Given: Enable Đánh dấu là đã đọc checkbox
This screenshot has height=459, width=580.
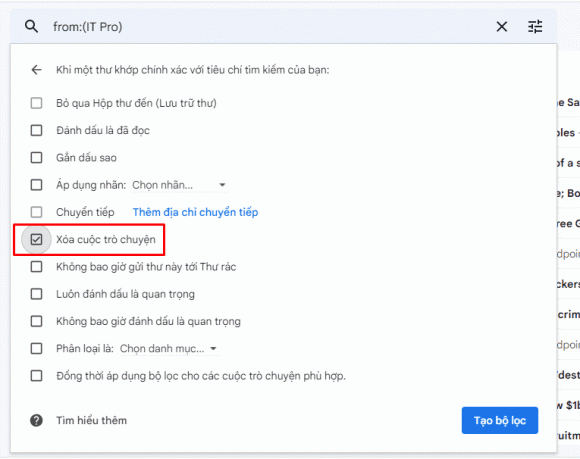Looking at the screenshot, I should tap(36, 130).
